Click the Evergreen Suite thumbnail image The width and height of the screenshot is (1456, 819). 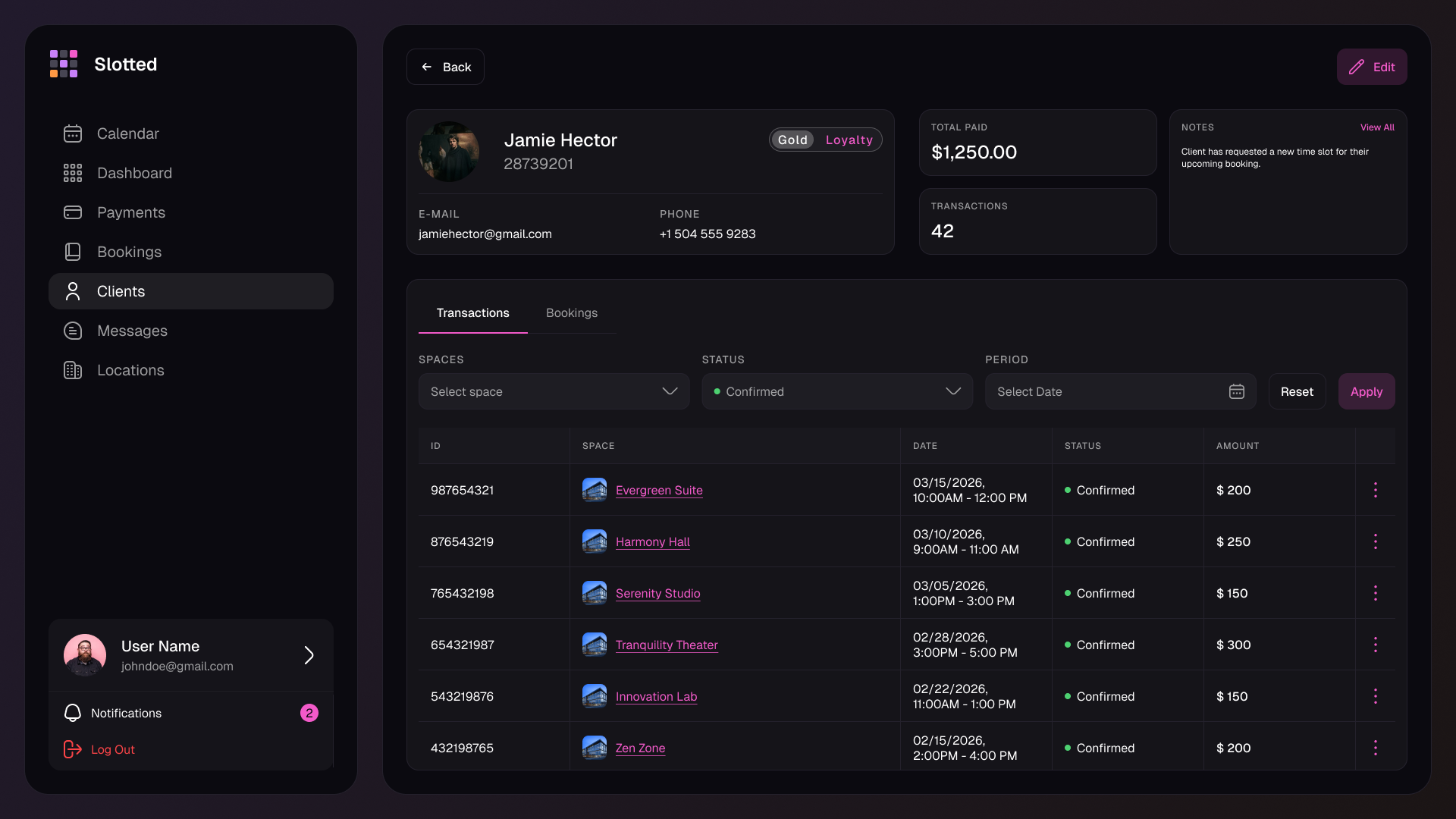pos(595,490)
